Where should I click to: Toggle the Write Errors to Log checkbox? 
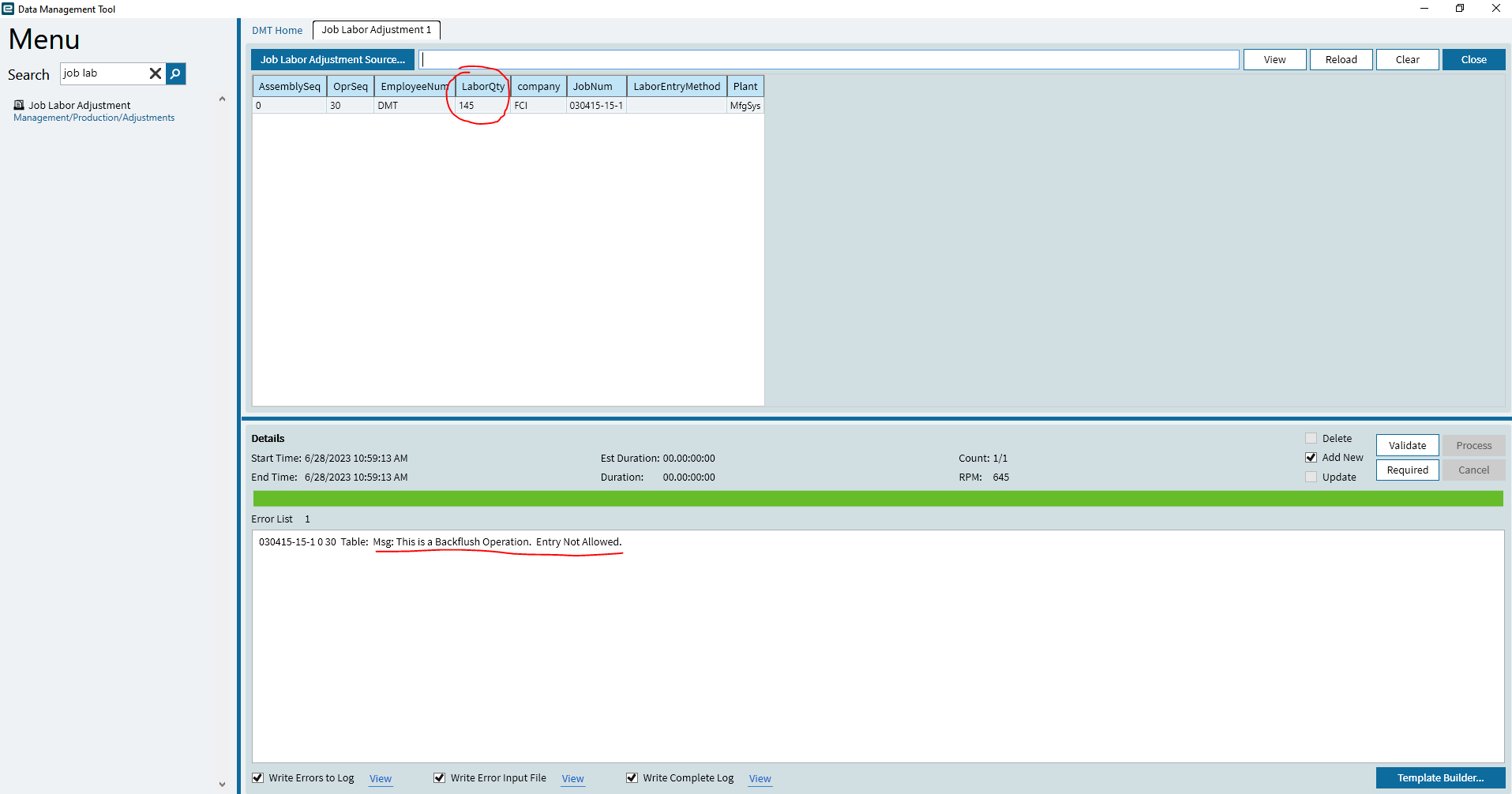[x=257, y=777]
